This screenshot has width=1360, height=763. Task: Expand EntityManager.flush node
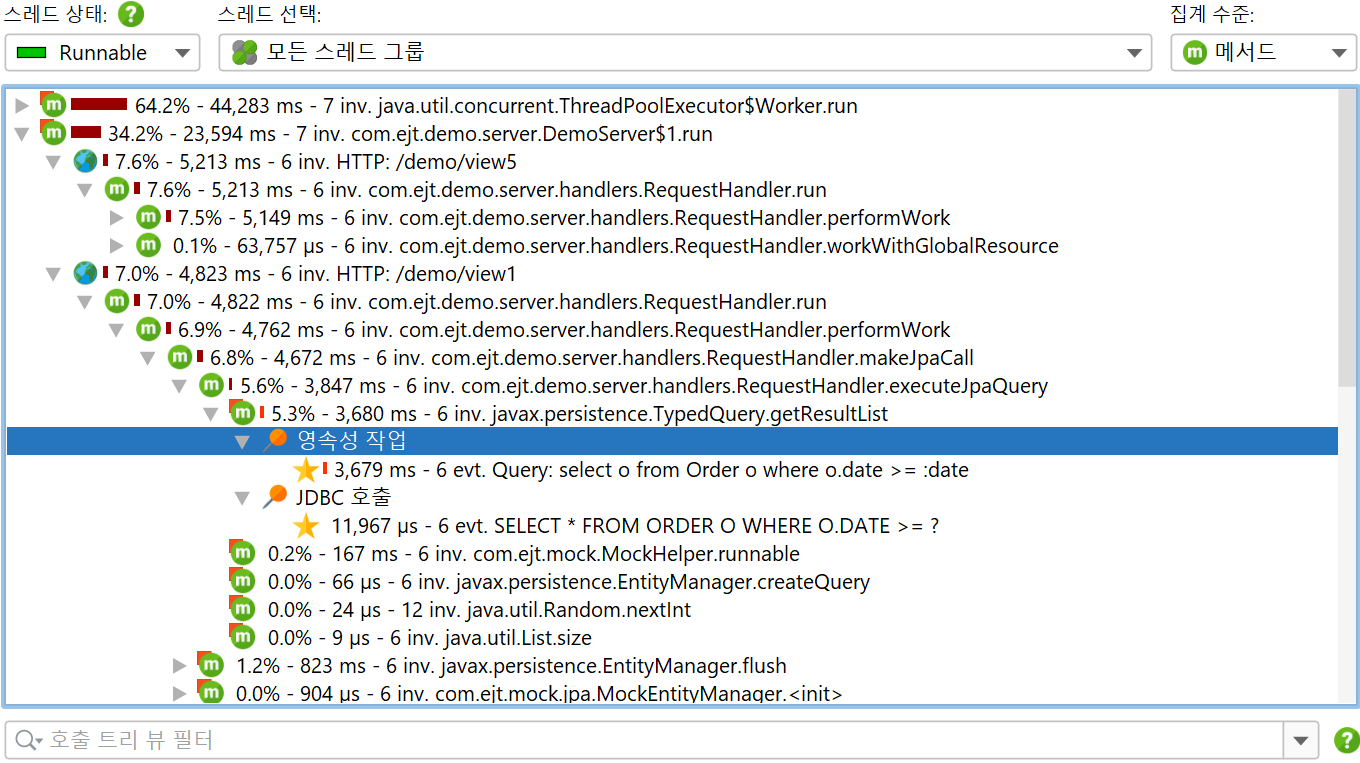coord(180,666)
